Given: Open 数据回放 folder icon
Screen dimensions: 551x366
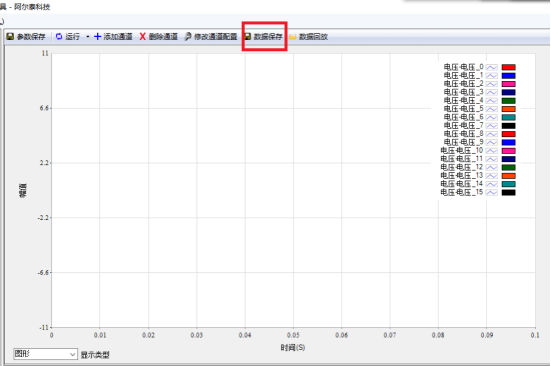Looking at the screenshot, I should [293, 37].
